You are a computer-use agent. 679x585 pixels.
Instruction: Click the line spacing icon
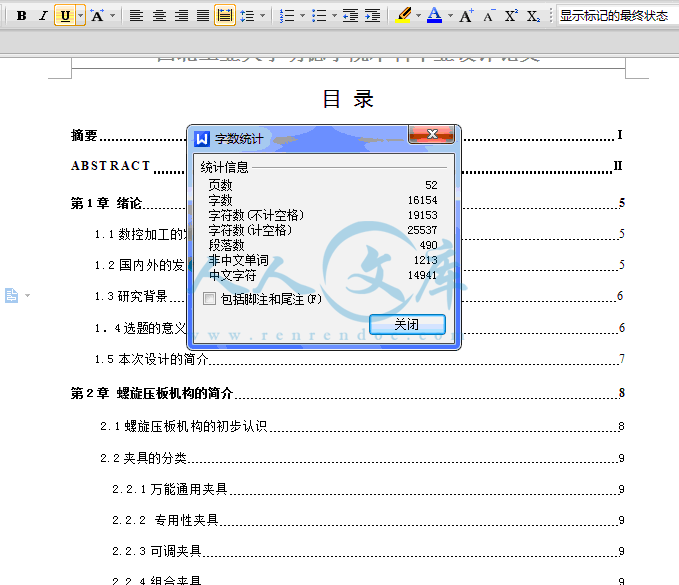click(248, 16)
